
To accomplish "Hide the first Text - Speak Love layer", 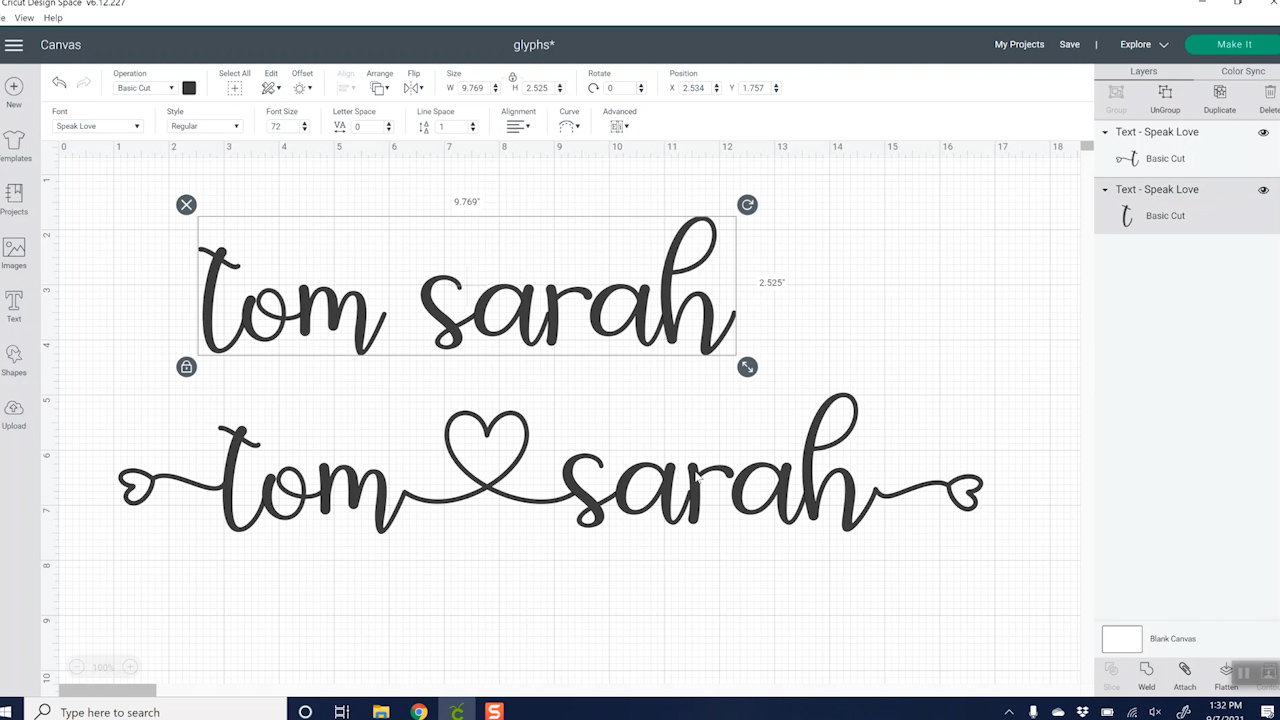I will pyautogui.click(x=1263, y=132).
